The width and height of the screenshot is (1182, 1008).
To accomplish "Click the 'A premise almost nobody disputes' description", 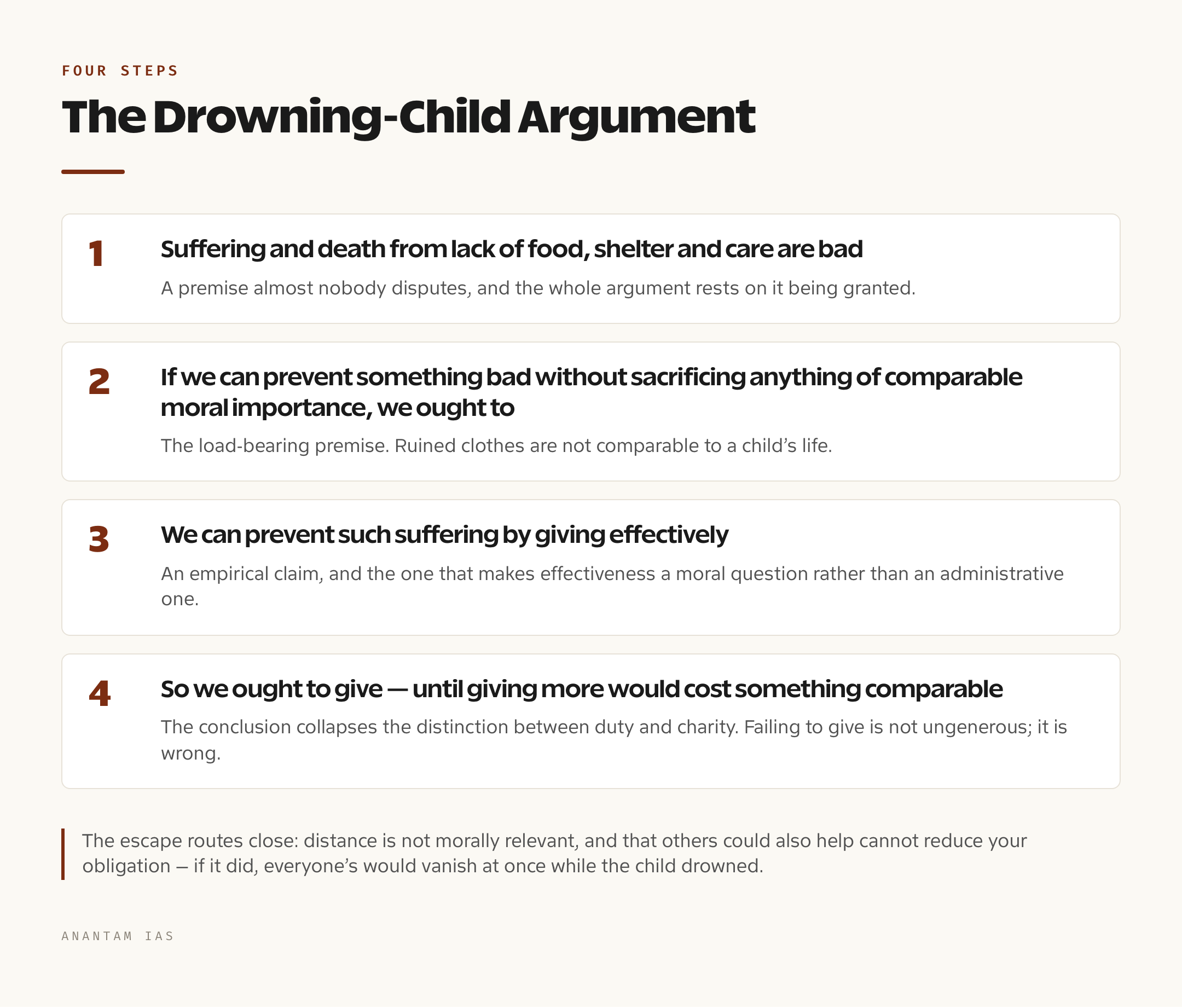I will (538, 288).
